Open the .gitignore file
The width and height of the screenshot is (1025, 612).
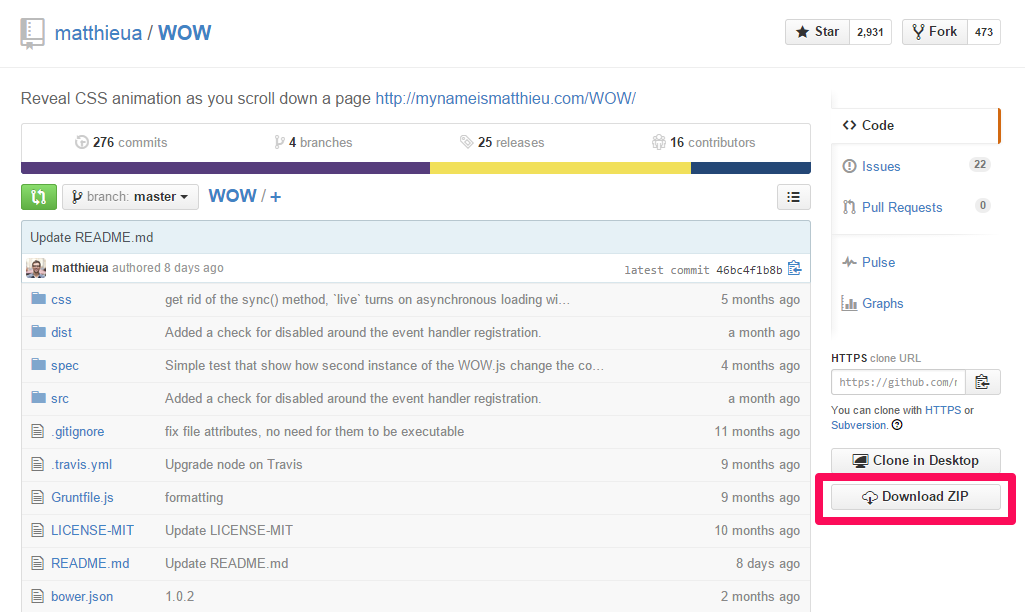(77, 432)
